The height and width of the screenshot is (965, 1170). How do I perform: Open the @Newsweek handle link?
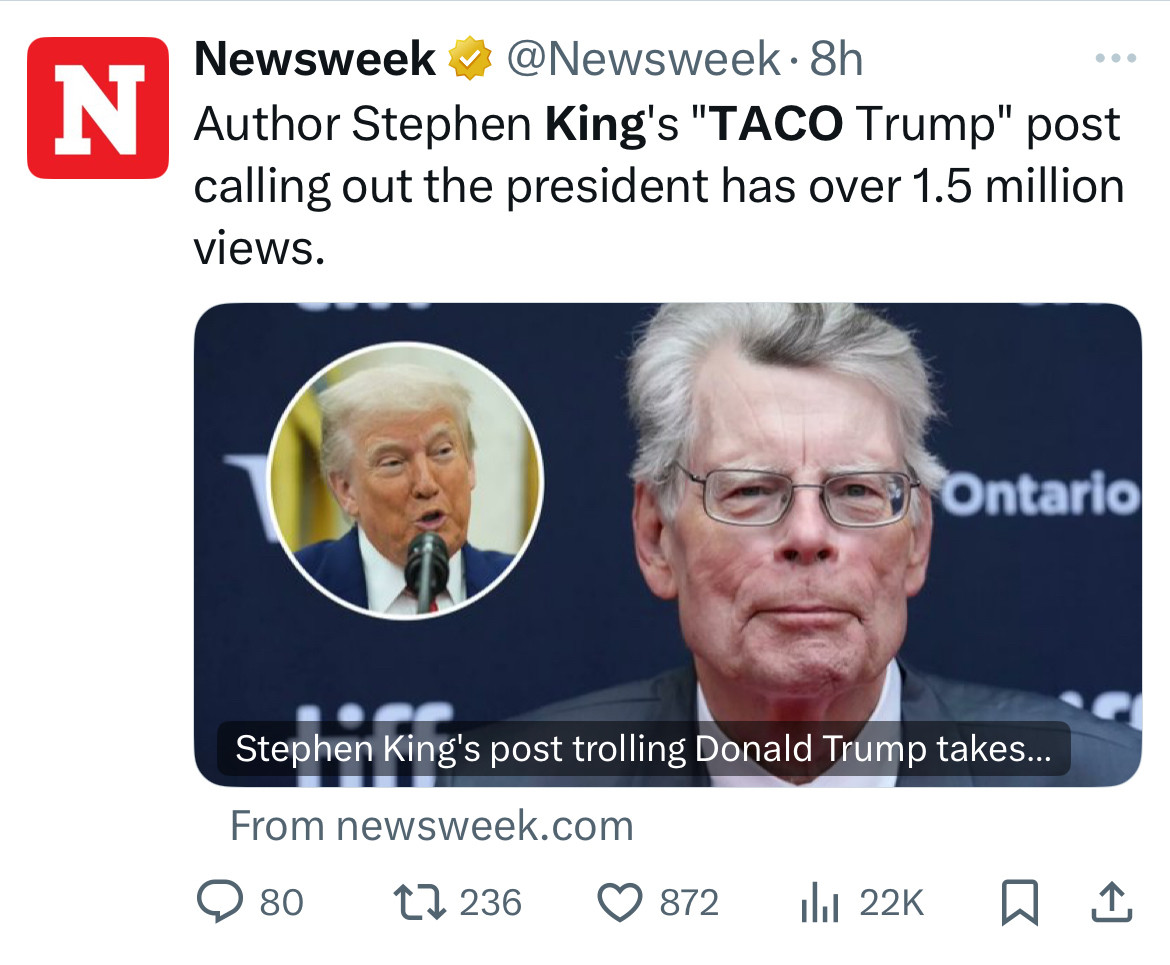tap(643, 58)
